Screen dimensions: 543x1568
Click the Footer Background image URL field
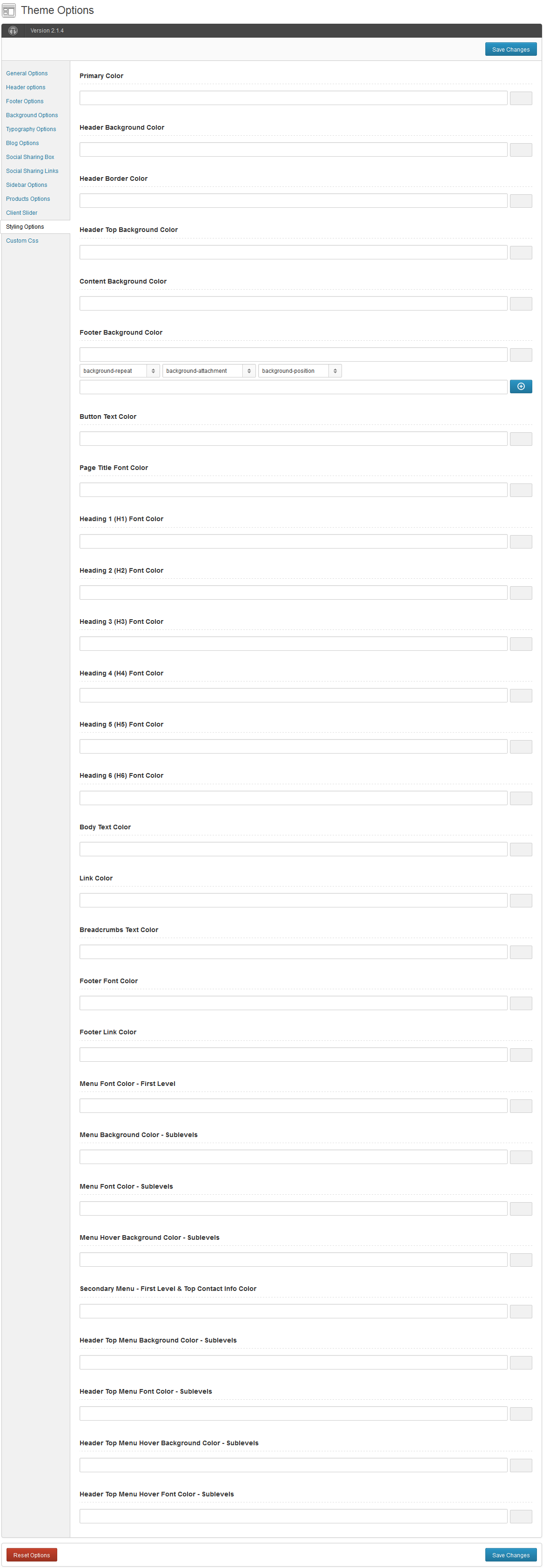[293, 386]
